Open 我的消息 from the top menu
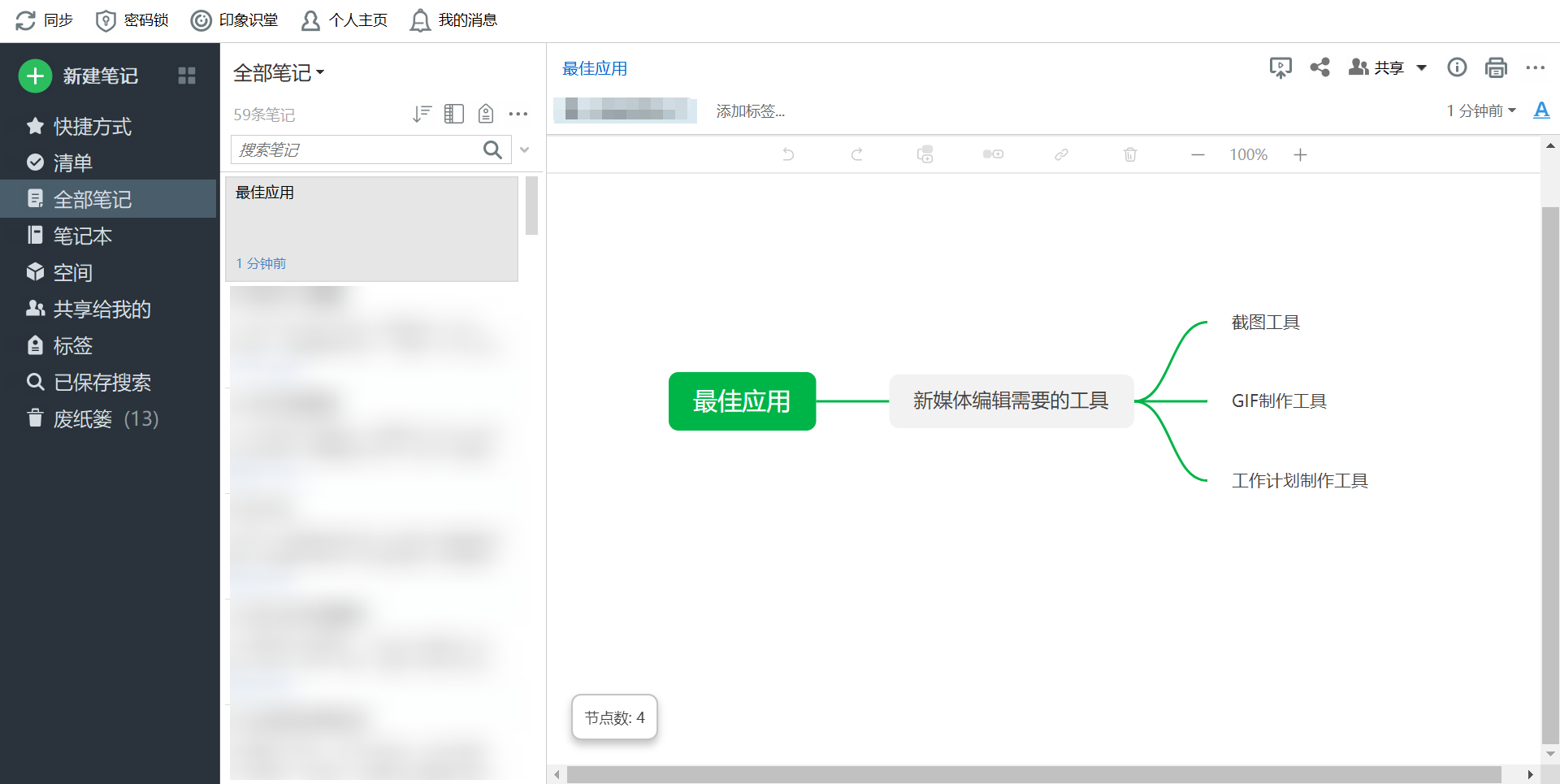The image size is (1560, 784). click(454, 19)
